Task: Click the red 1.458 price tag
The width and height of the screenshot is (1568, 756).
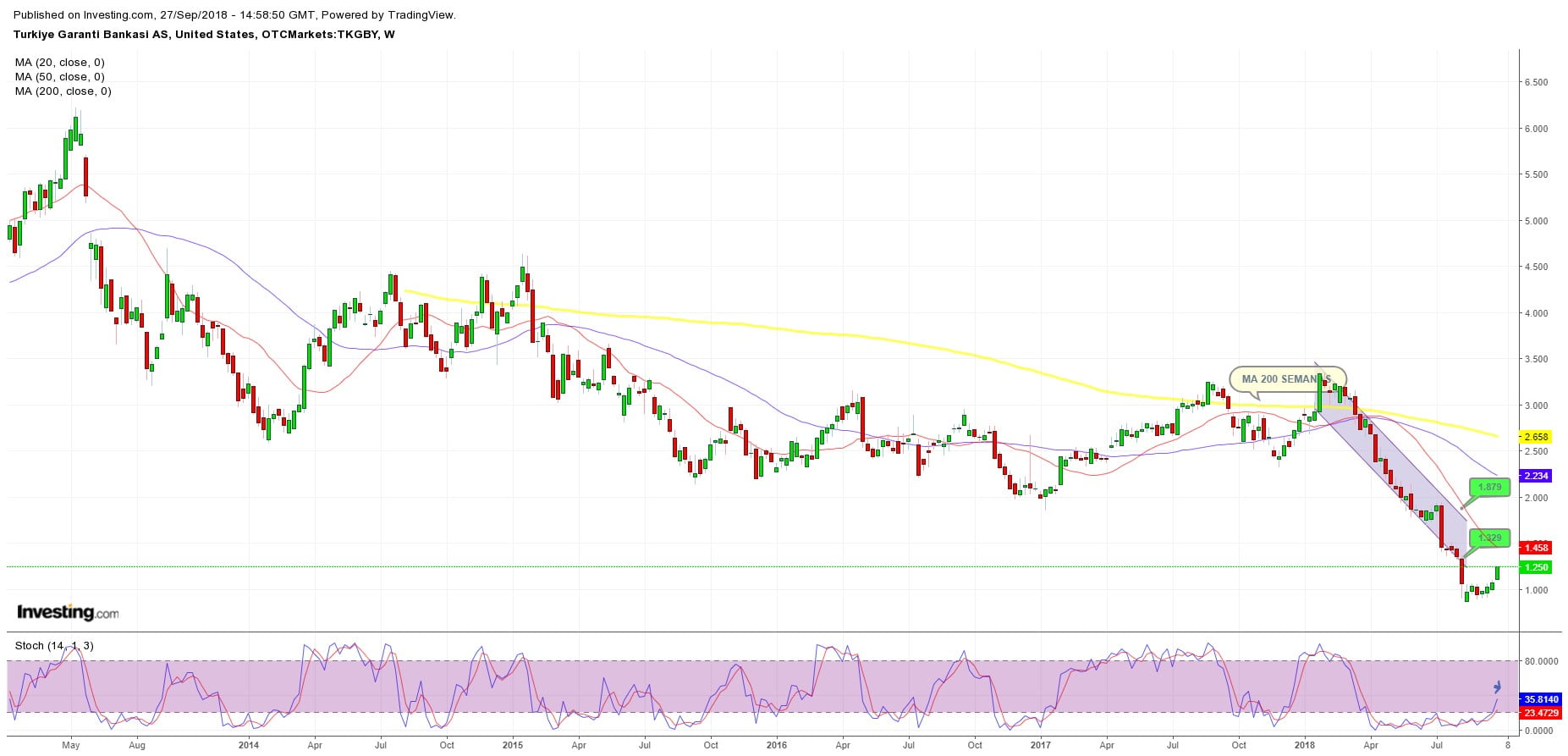Action: 1535,548
